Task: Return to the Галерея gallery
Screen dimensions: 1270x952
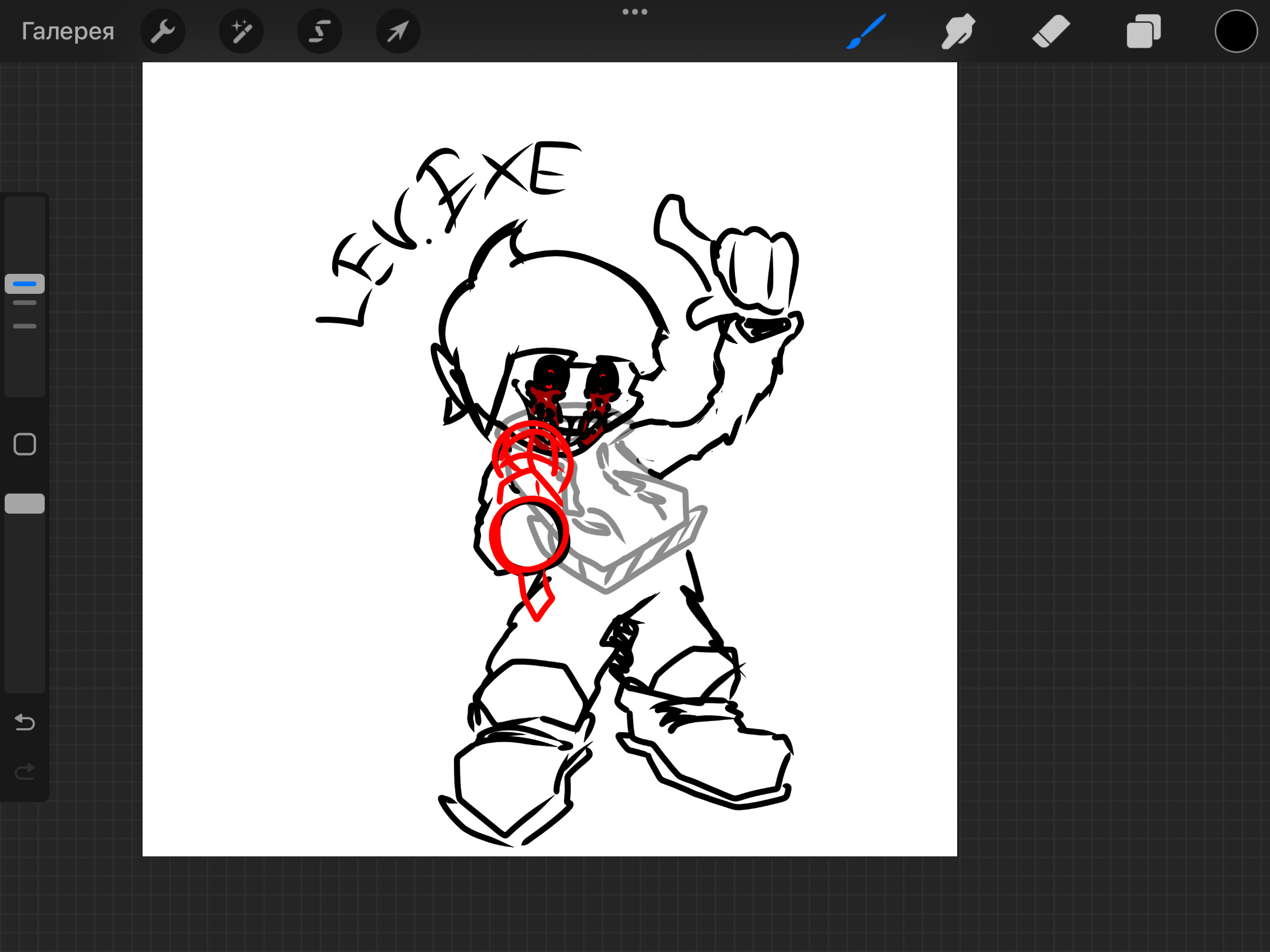Action: 68,31
